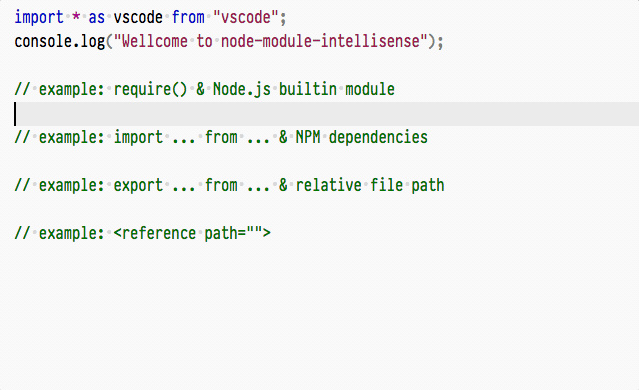Click the import keyword on line one
The width and height of the screenshot is (639, 390).
(x=39, y=18)
